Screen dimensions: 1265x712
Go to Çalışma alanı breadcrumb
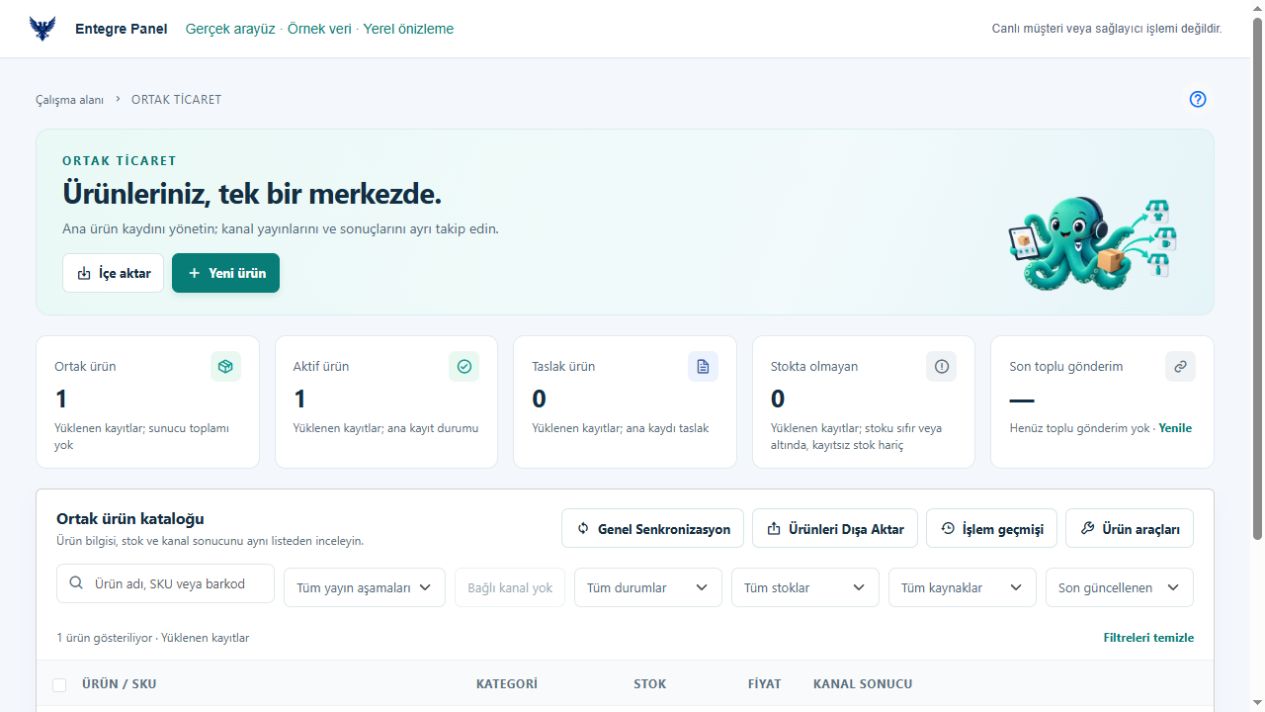[x=70, y=100]
